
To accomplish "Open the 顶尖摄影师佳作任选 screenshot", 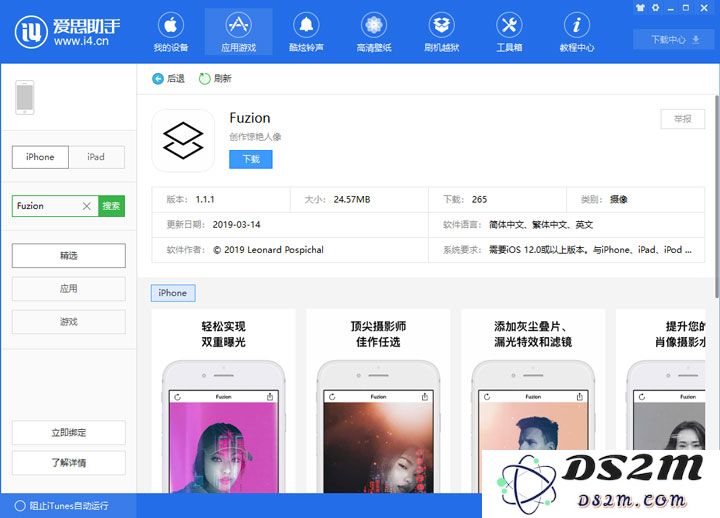I will 378,401.
